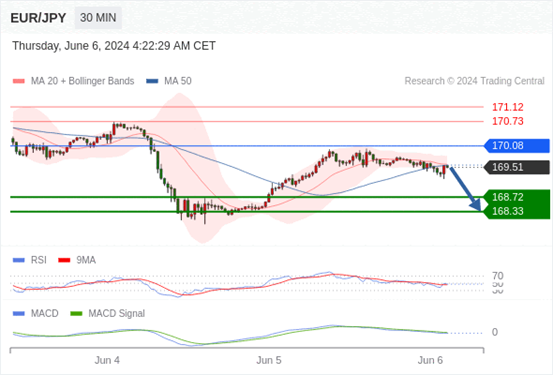Click the RSI legend swatch
Screen dimensions: 553x375
pyautogui.click(x=19, y=260)
